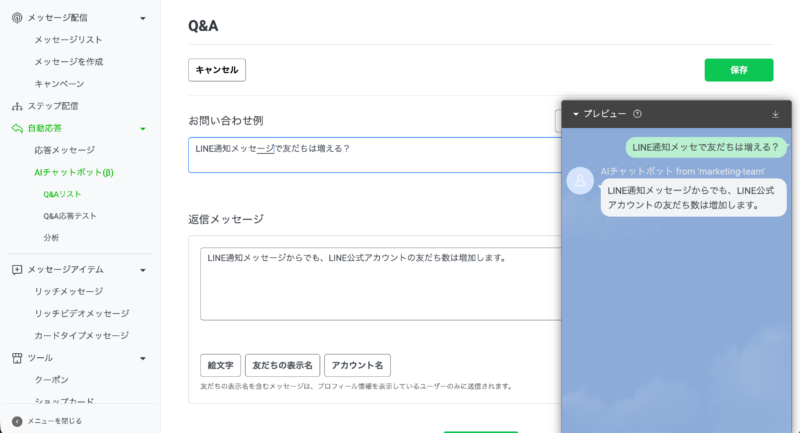Screen dimensions: 800x433
Task: Click the auto-response (自動応答) reply icon
Action: click(17, 128)
